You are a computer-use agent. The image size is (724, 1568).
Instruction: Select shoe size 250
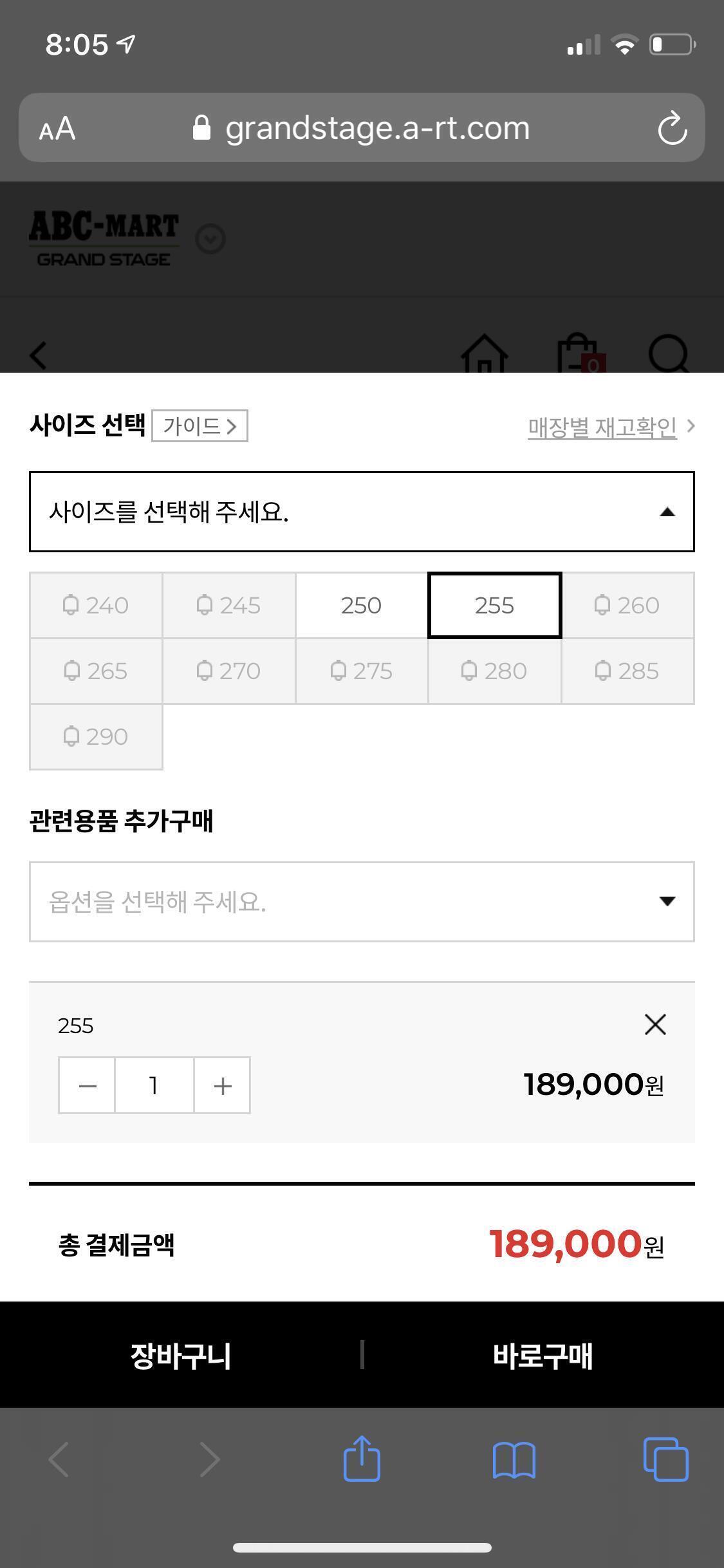coord(361,605)
